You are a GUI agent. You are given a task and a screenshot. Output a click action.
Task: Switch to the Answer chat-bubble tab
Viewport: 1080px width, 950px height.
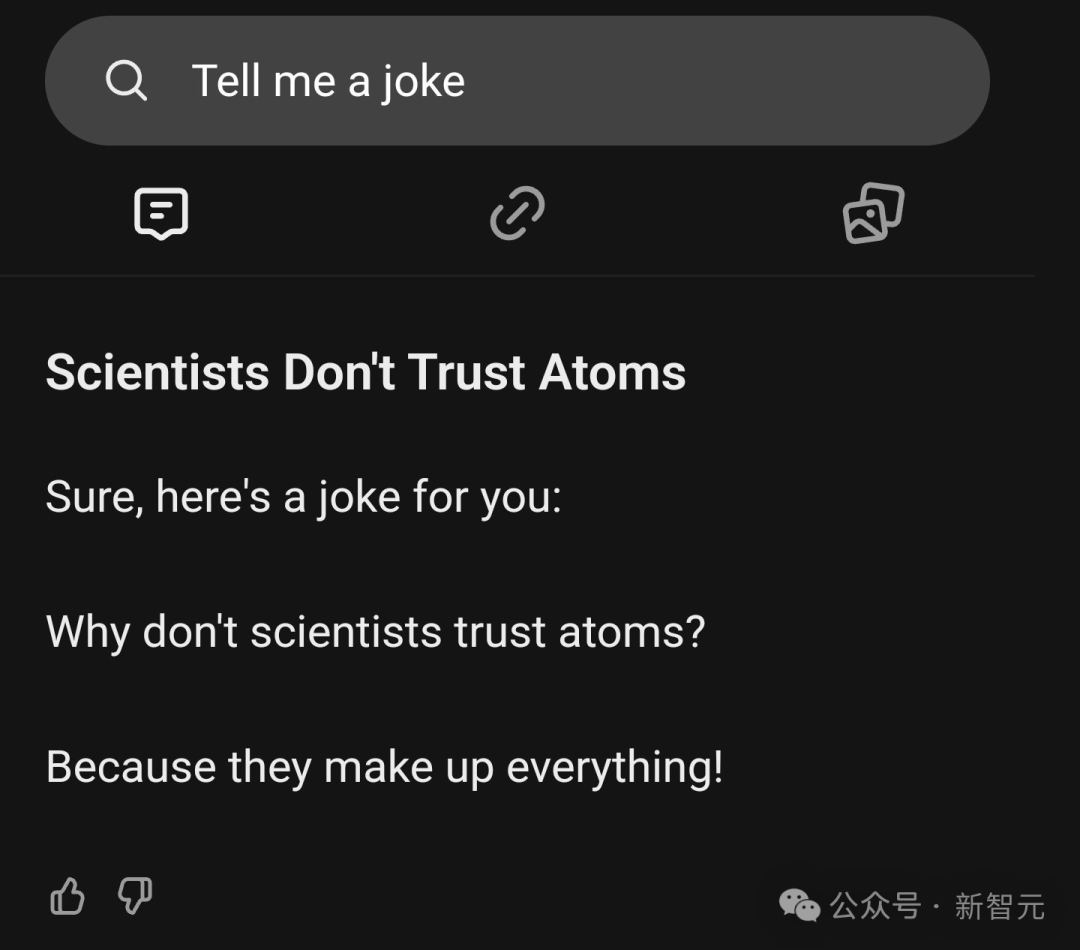[x=161, y=213]
